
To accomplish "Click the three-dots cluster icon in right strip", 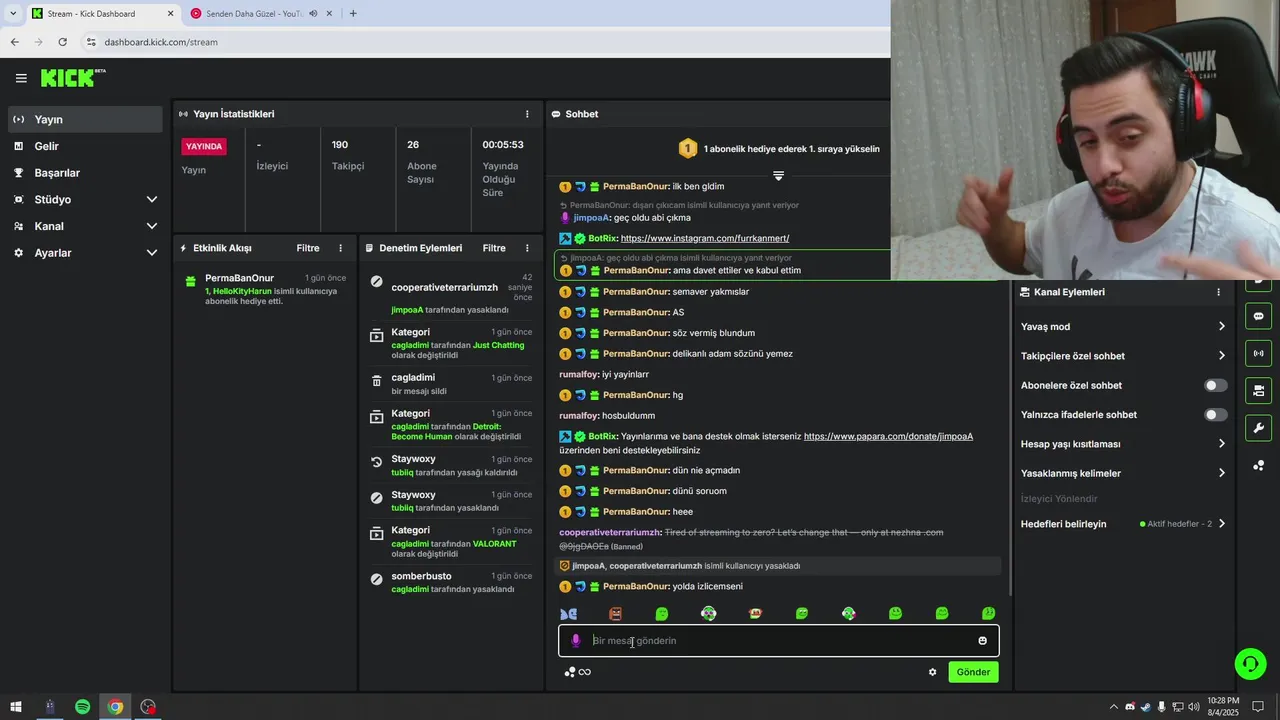I will [1258, 466].
